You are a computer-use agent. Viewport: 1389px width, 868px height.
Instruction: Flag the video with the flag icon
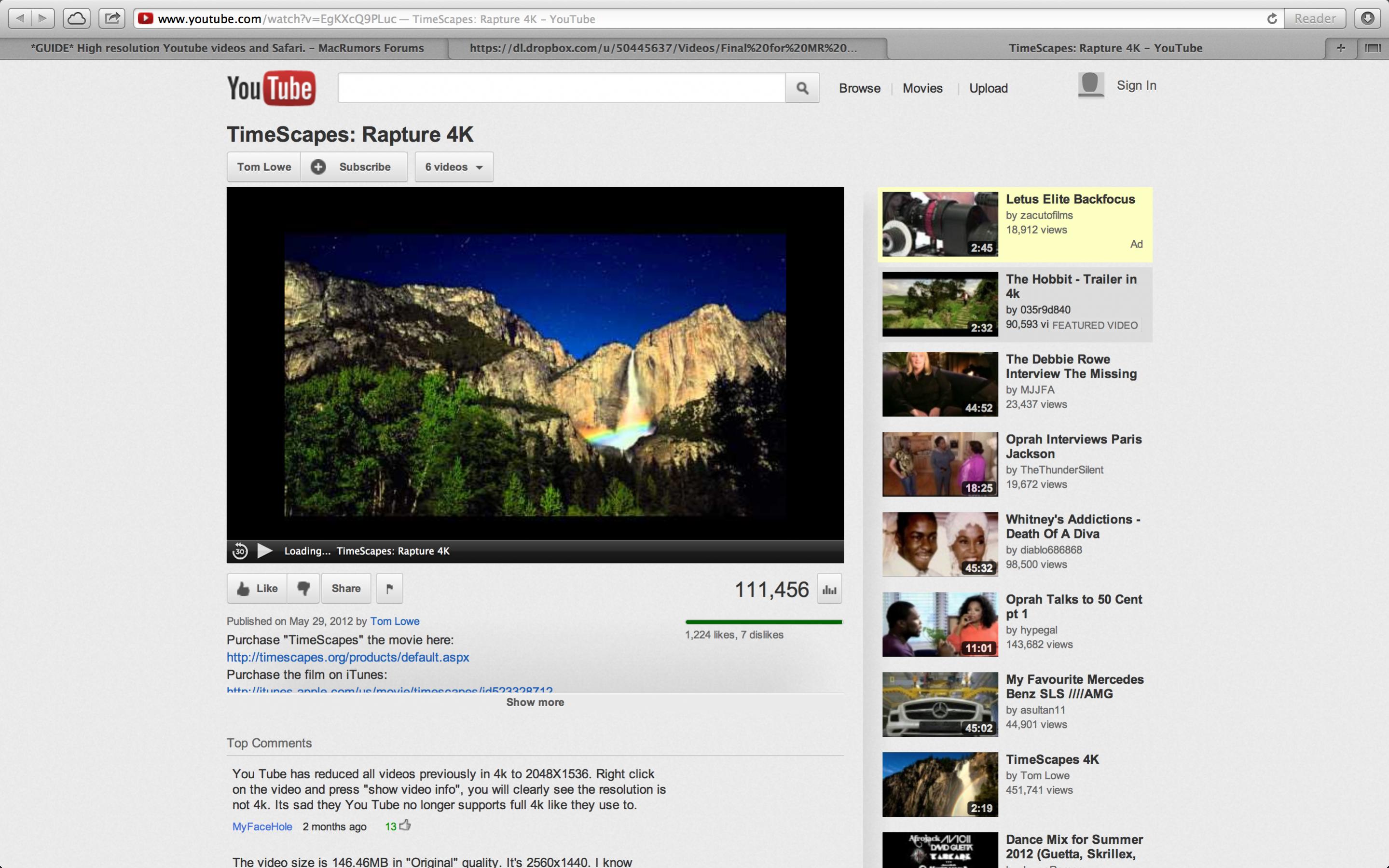pos(389,589)
